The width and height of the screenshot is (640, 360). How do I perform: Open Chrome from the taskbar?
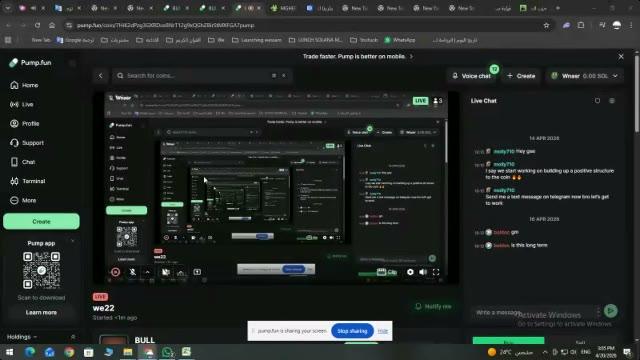click(69, 352)
